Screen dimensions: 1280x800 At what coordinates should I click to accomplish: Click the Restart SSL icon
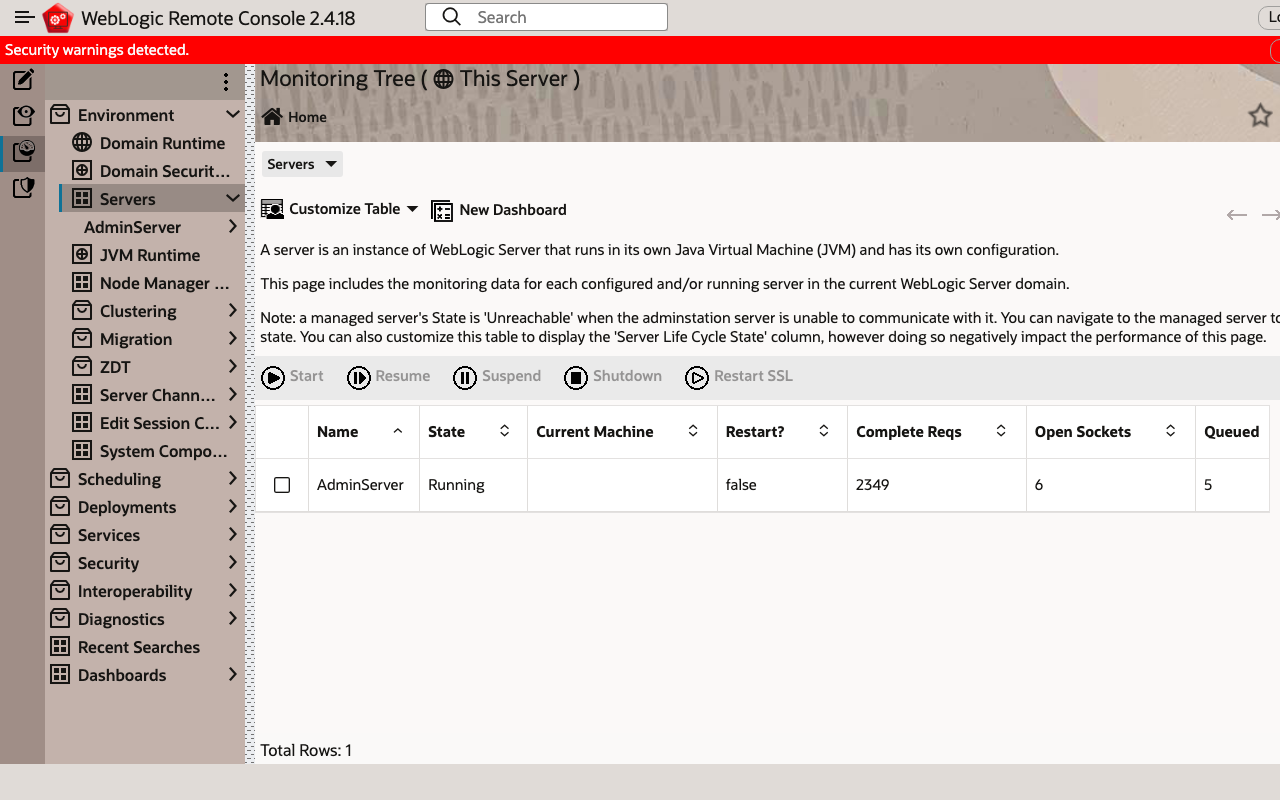point(696,377)
